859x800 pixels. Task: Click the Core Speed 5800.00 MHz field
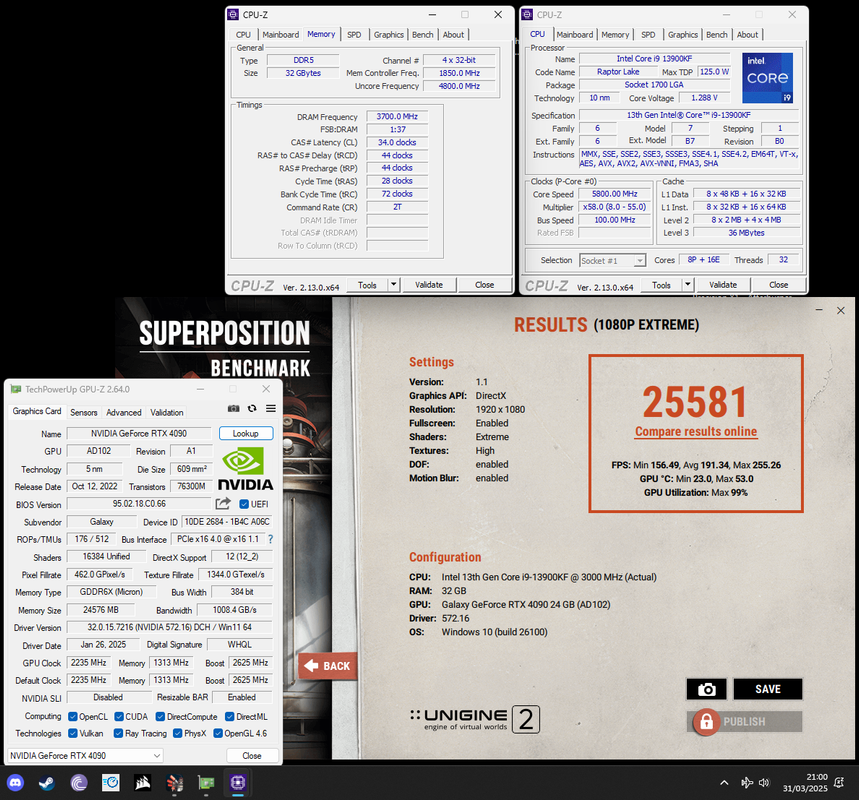point(615,194)
